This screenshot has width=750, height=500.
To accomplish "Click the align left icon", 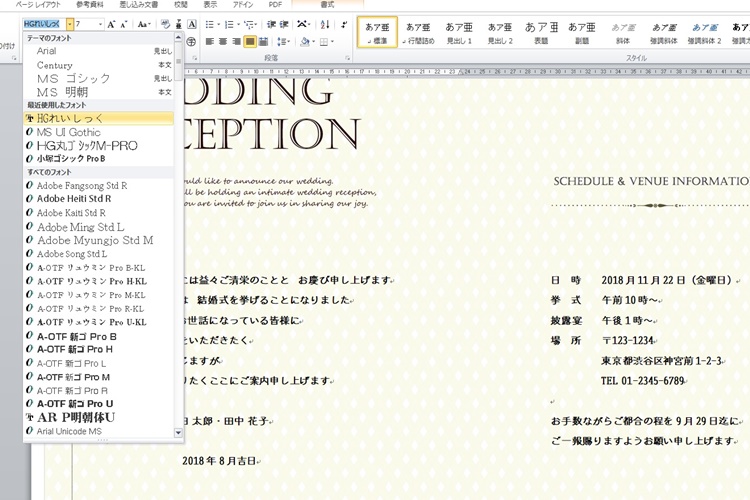I will (x=208, y=42).
